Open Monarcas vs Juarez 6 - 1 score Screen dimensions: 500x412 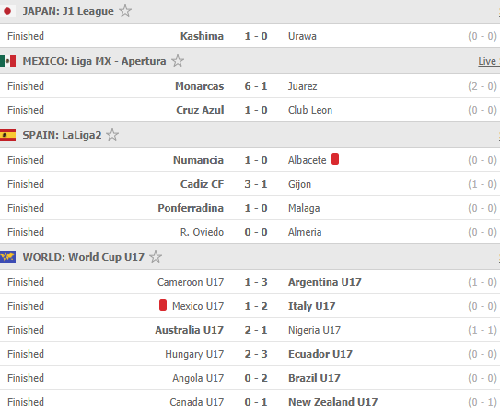click(x=256, y=86)
